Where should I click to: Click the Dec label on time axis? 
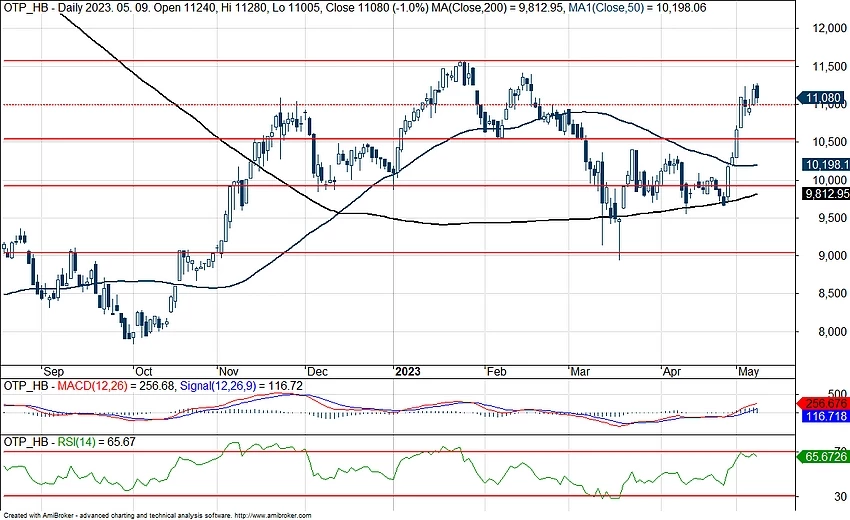click(x=317, y=371)
